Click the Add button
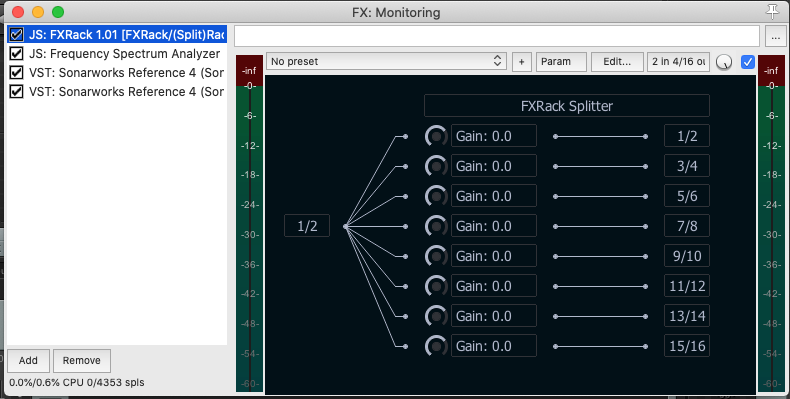790x399 pixels. point(28,360)
